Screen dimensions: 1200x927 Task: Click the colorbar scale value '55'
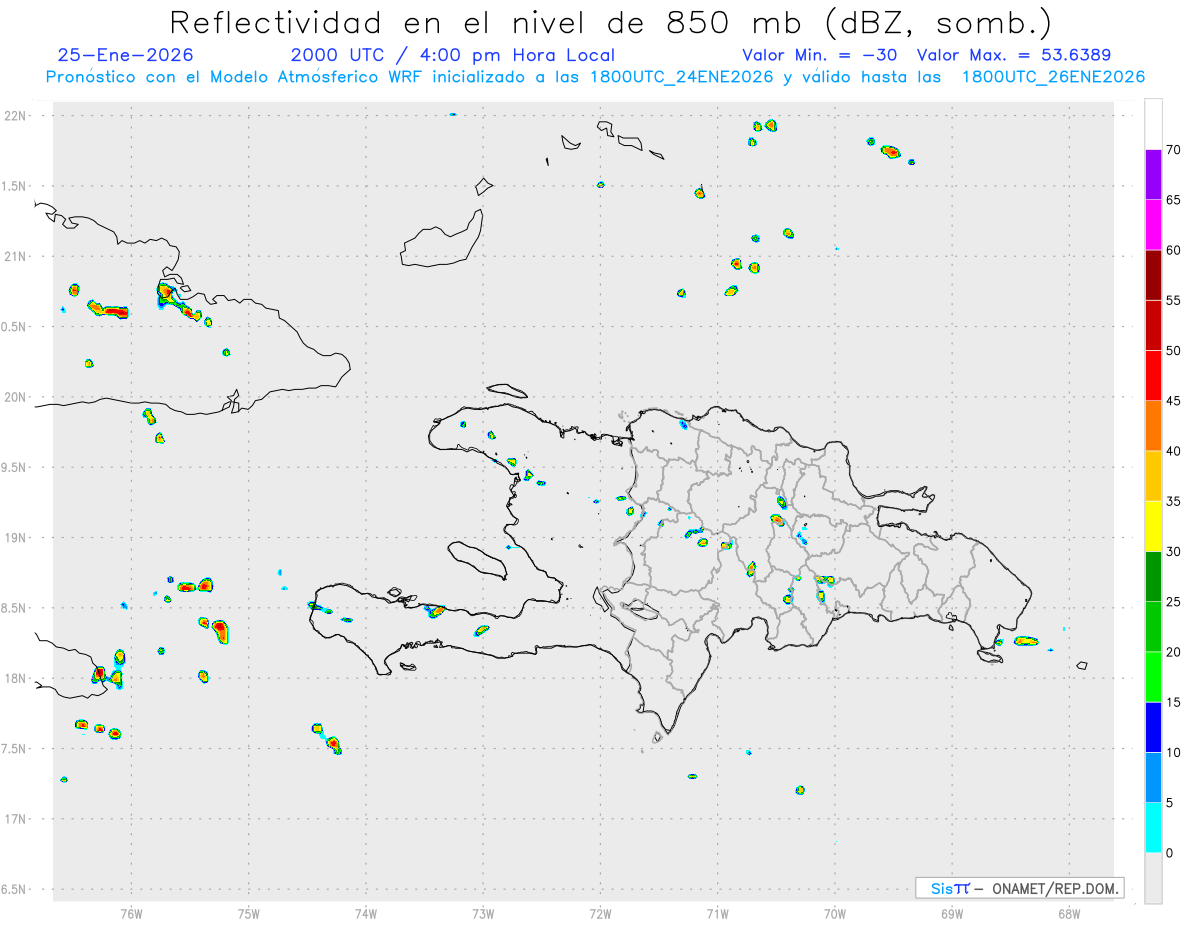pyautogui.click(x=1174, y=301)
